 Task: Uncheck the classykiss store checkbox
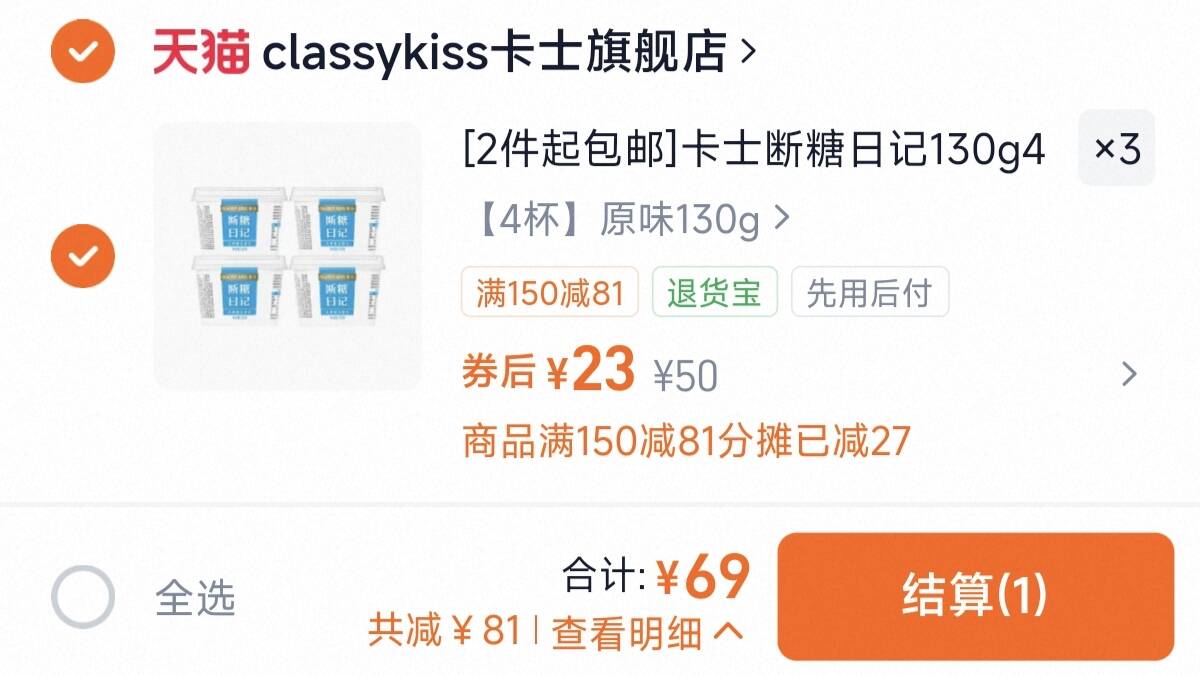(x=83, y=49)
